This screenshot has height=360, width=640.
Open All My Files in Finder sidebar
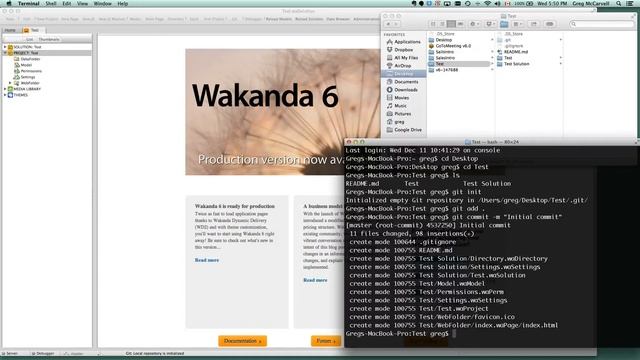(402, 58)
